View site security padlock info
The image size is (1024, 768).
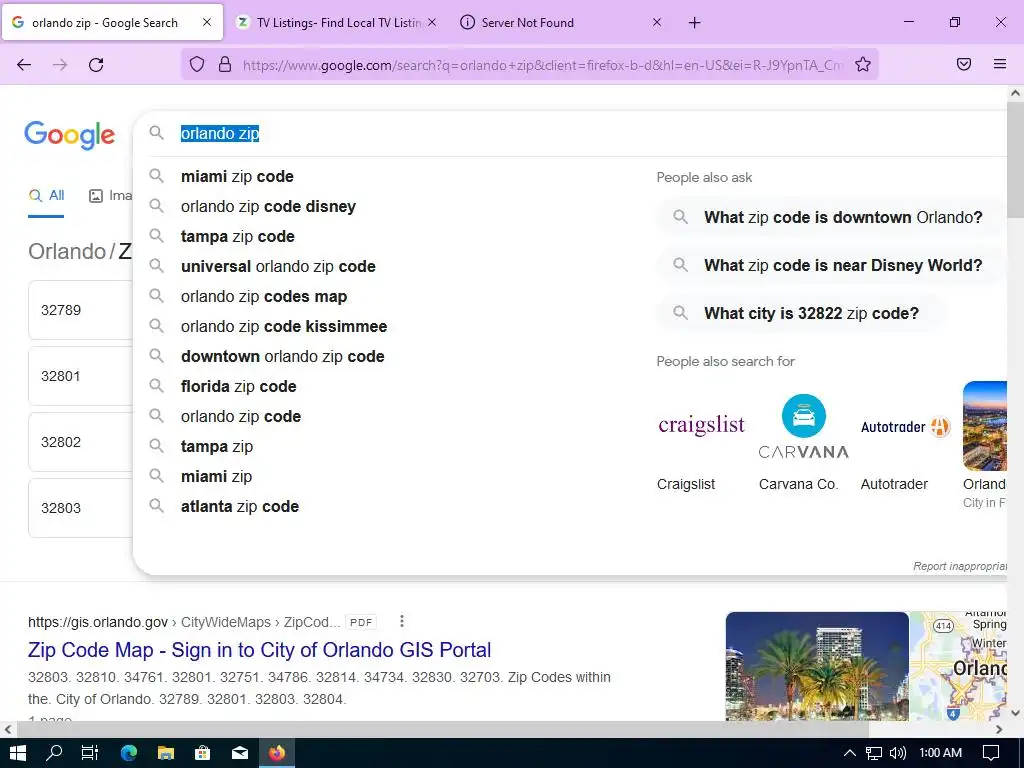tap(225, 64)
